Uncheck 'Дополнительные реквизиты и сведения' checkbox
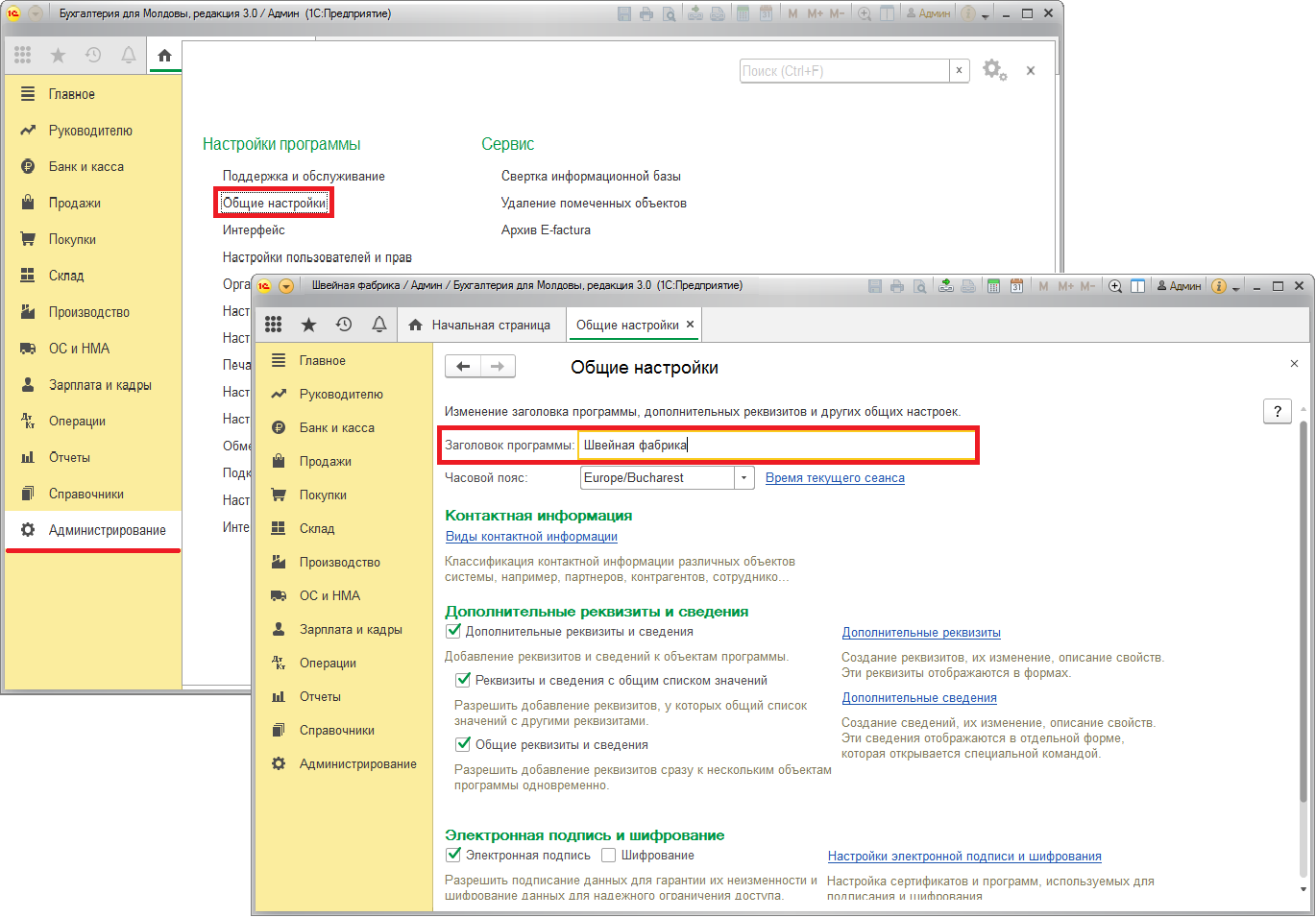This screenshot has width=1316, height=918. click(x=453, y=632)
